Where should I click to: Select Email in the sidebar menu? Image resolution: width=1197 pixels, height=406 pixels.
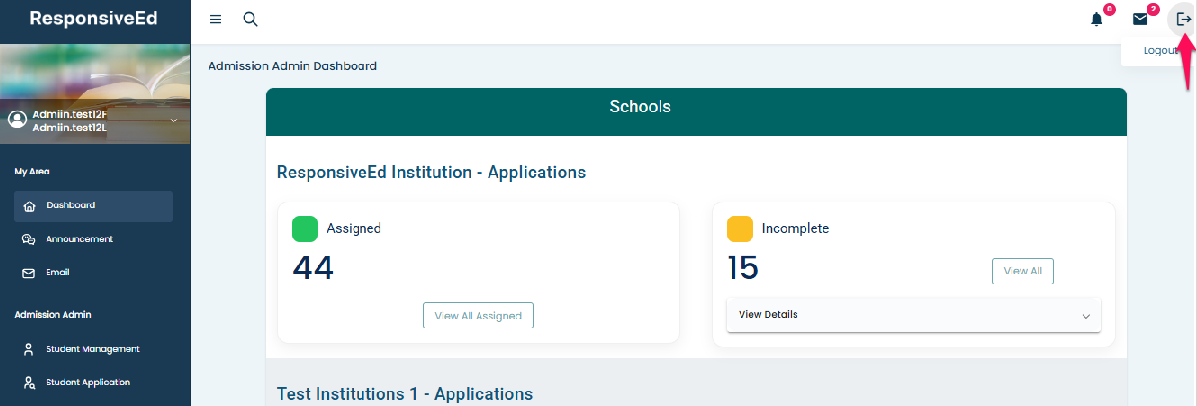click(57, 272)
